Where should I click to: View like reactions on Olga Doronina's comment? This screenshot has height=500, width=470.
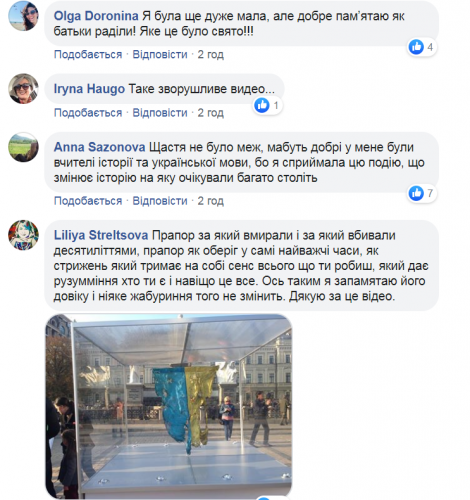tap(422, 47)
